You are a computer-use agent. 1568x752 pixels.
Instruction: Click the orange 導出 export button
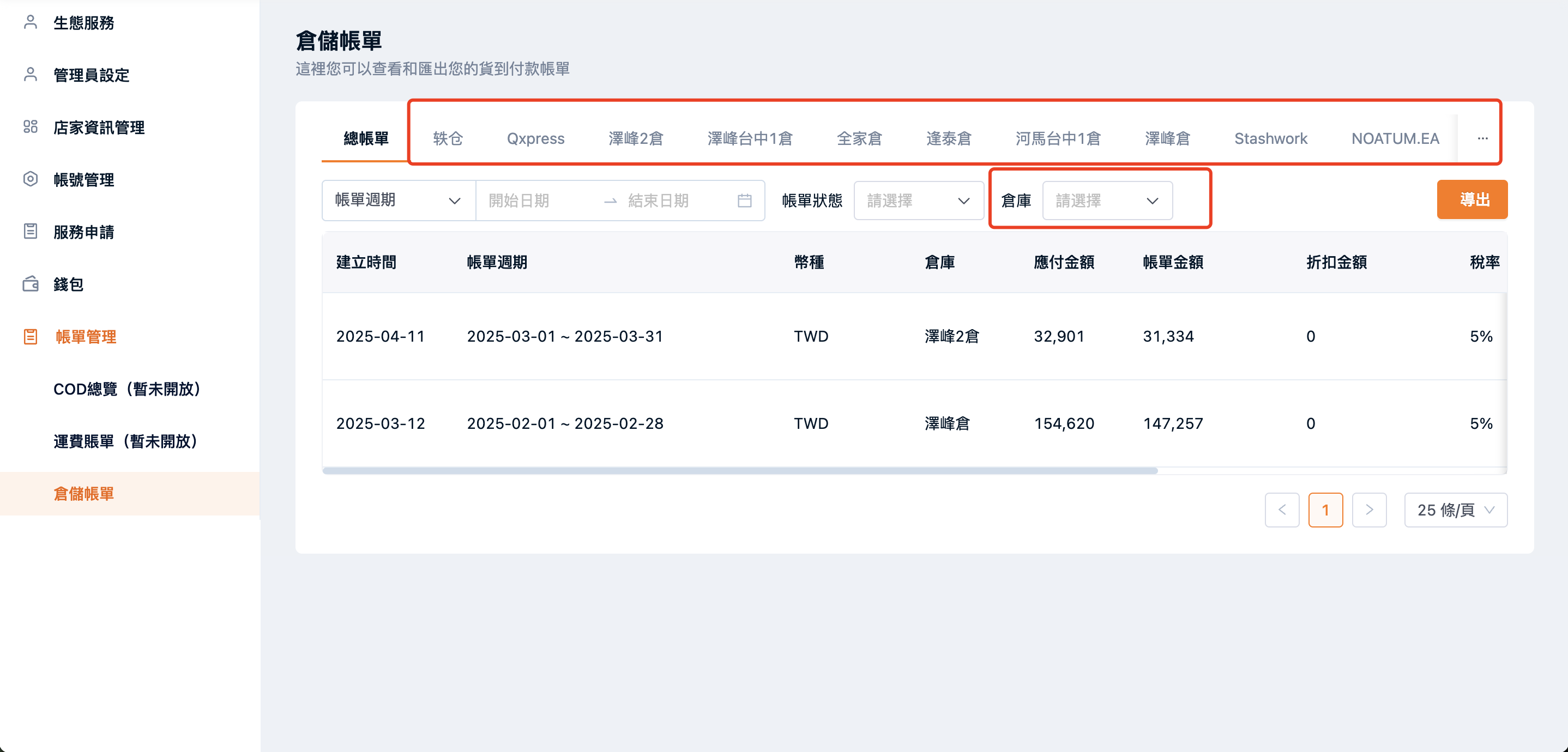(1472, 199)
